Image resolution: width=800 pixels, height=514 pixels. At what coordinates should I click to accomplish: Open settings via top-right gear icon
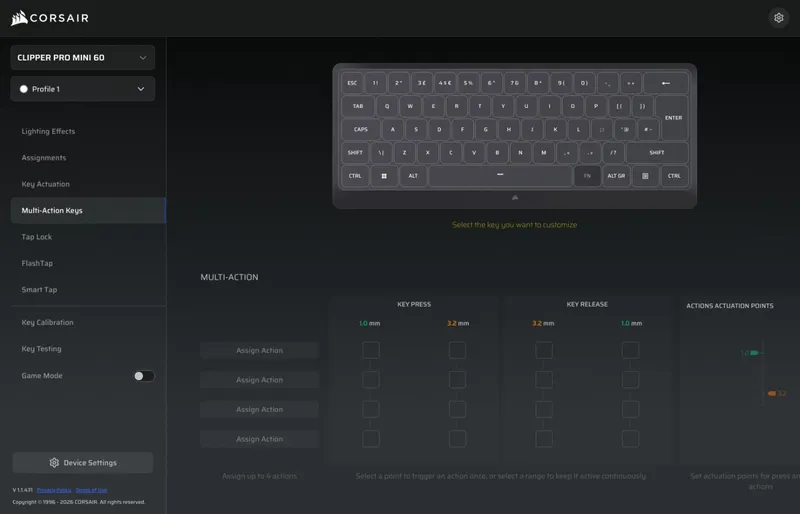(x=779, y=18)
